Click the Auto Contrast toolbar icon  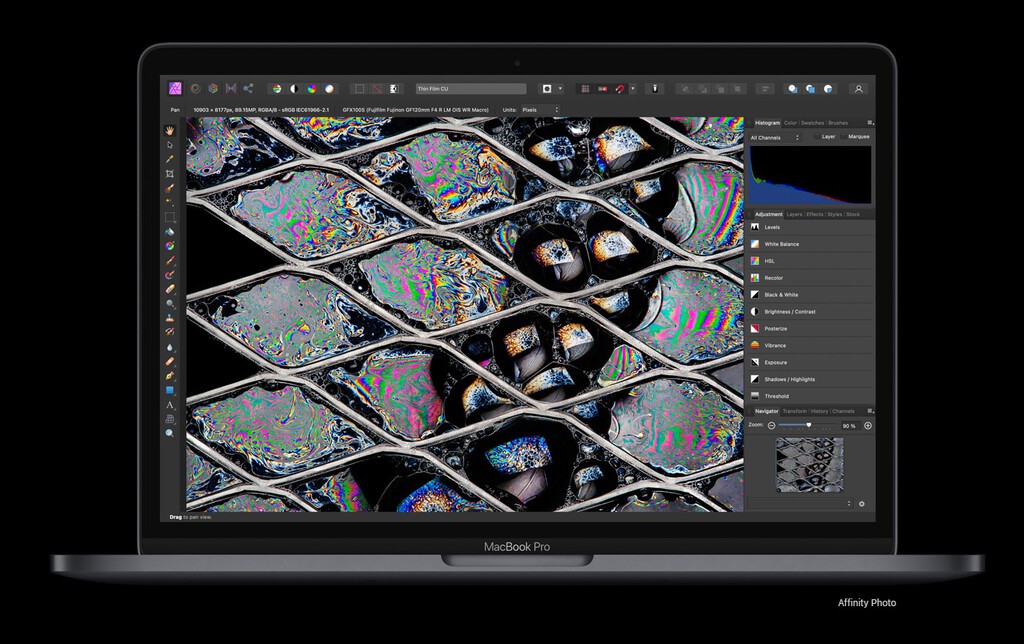point(295,88)
